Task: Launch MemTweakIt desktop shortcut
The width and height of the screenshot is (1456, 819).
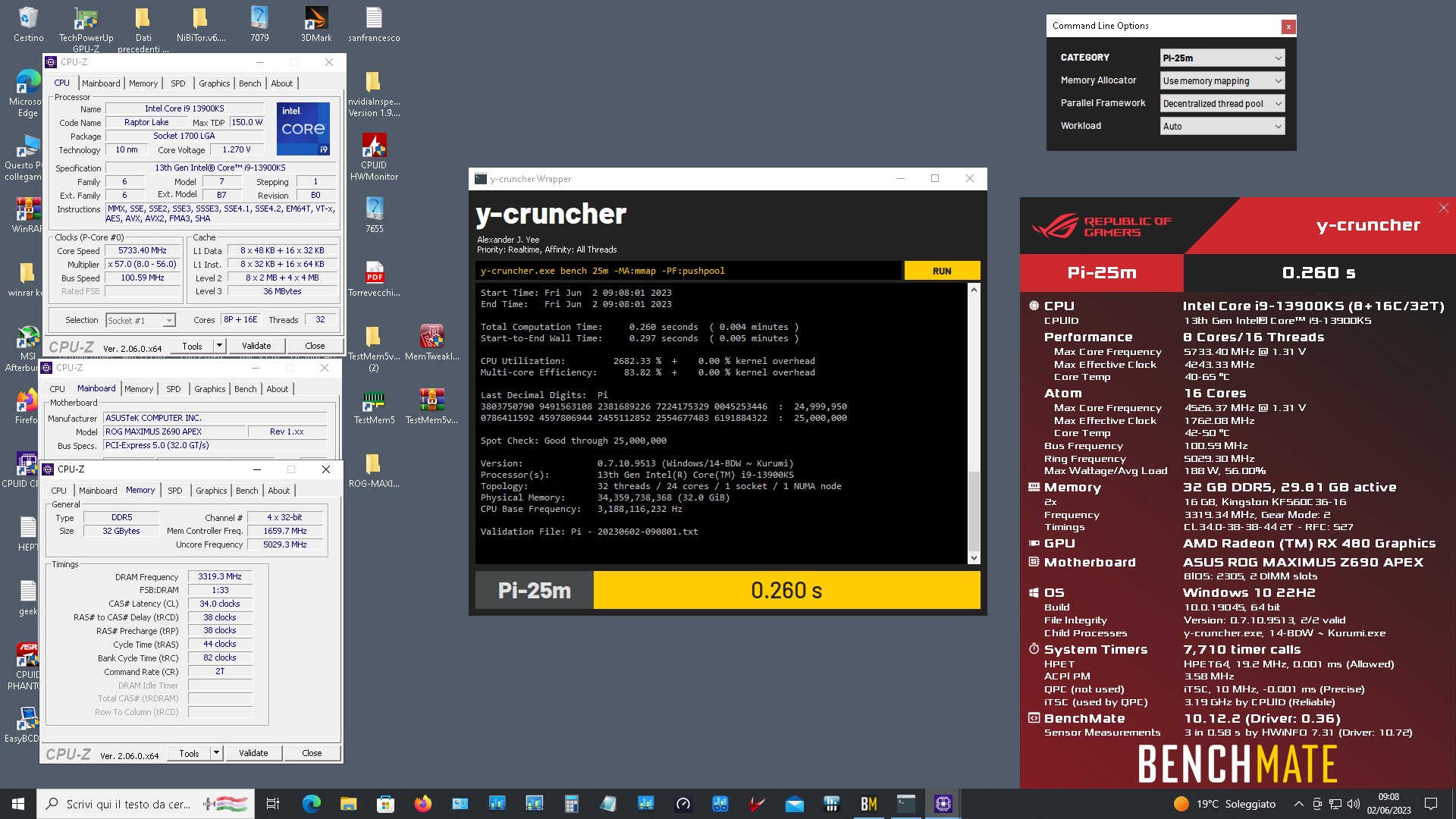Action: click(431, 342)
